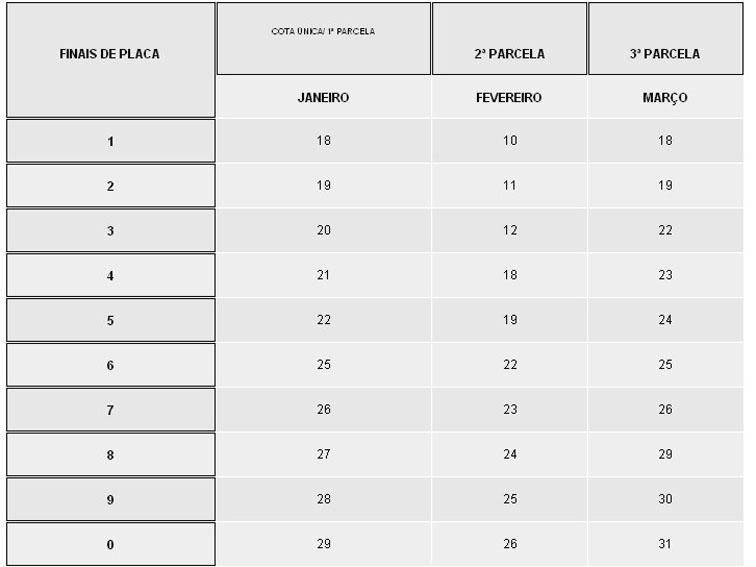Screen dimensions: 756x567
Task: Click the FINAIS DE PLACA header cell
Action: tap(110, 54)
